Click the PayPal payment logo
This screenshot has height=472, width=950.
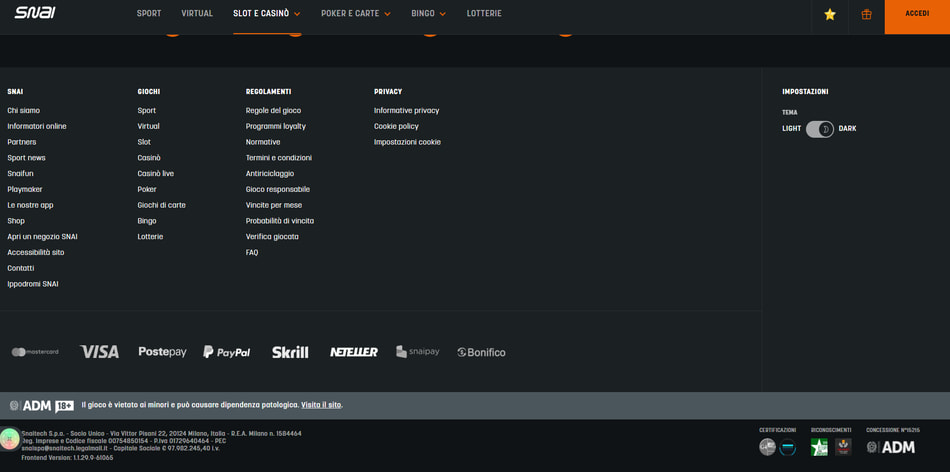pyautogui.click(x=227, y=352)
